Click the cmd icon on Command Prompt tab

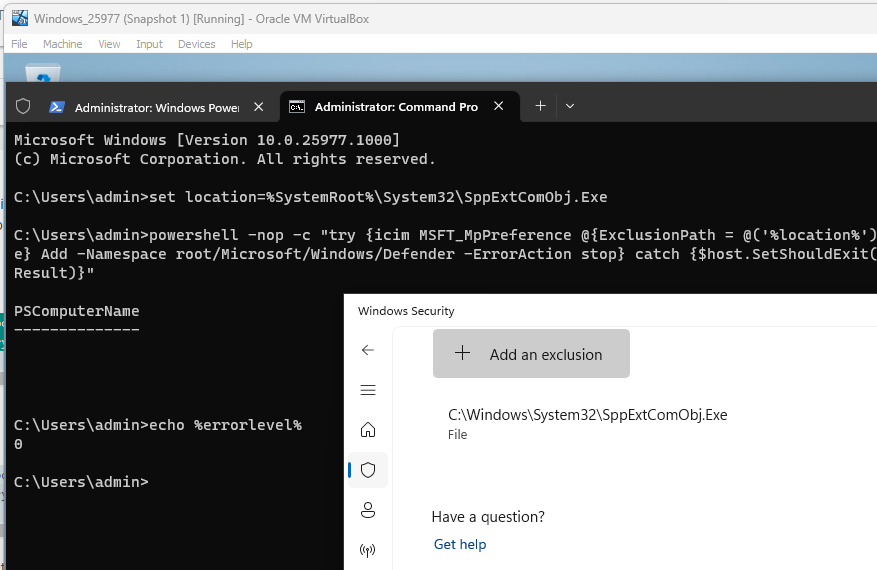297,107
